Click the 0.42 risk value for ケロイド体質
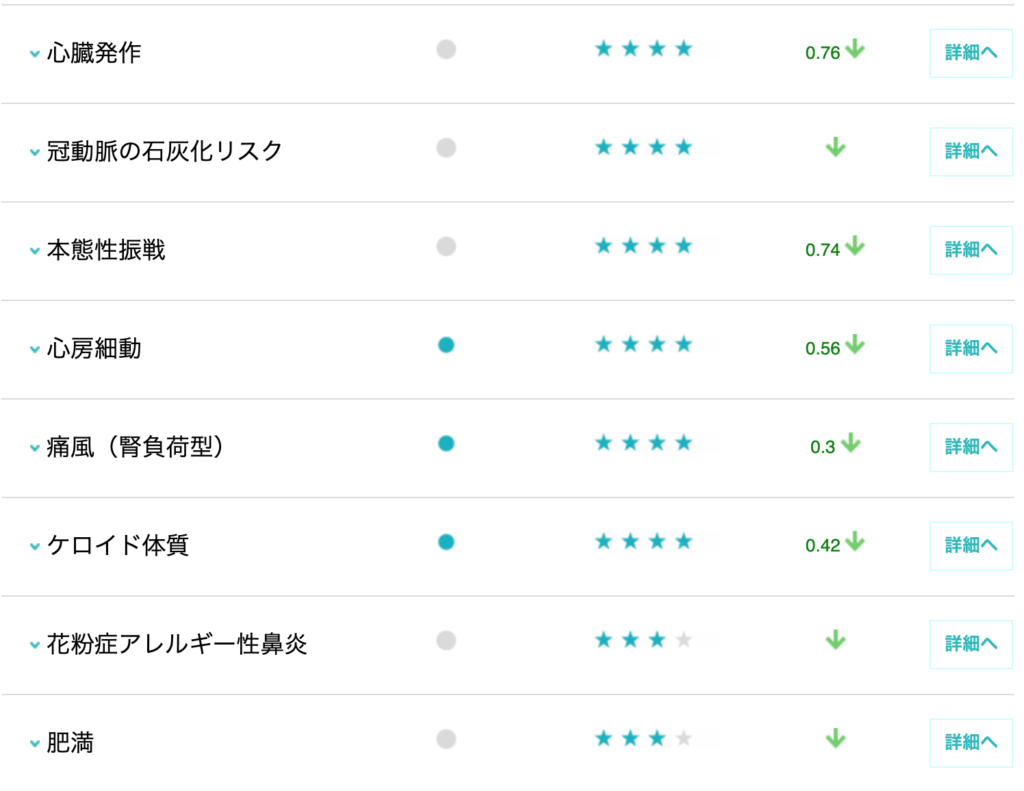 tap(823, 546)
